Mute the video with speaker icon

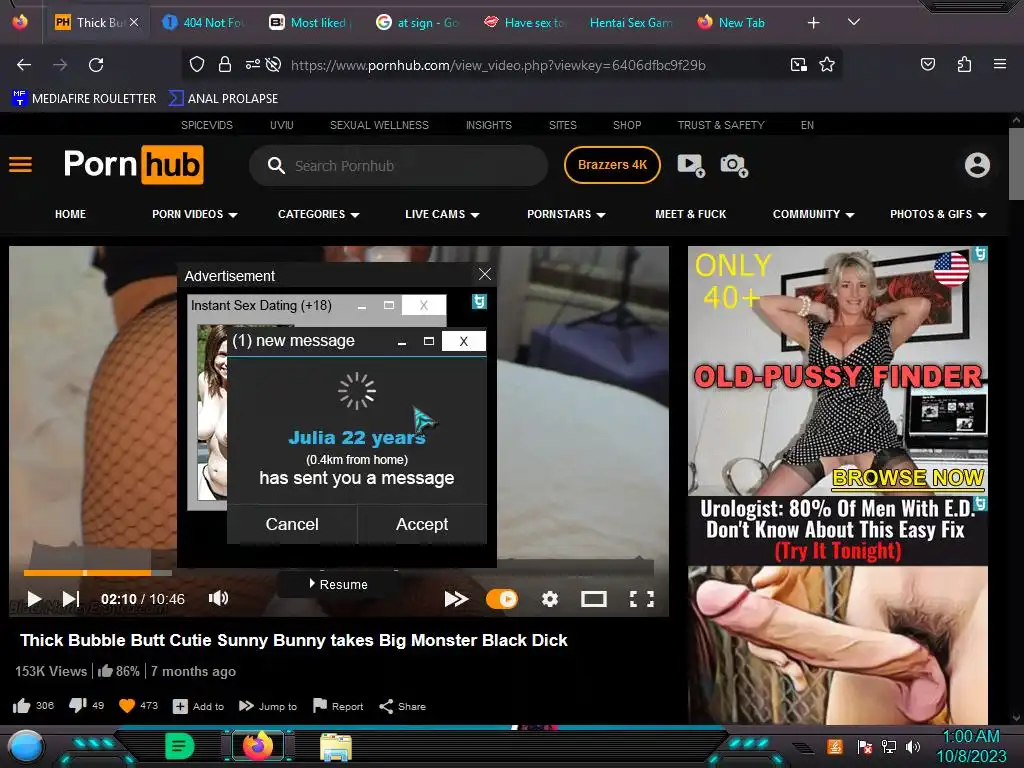click(218, 598)
